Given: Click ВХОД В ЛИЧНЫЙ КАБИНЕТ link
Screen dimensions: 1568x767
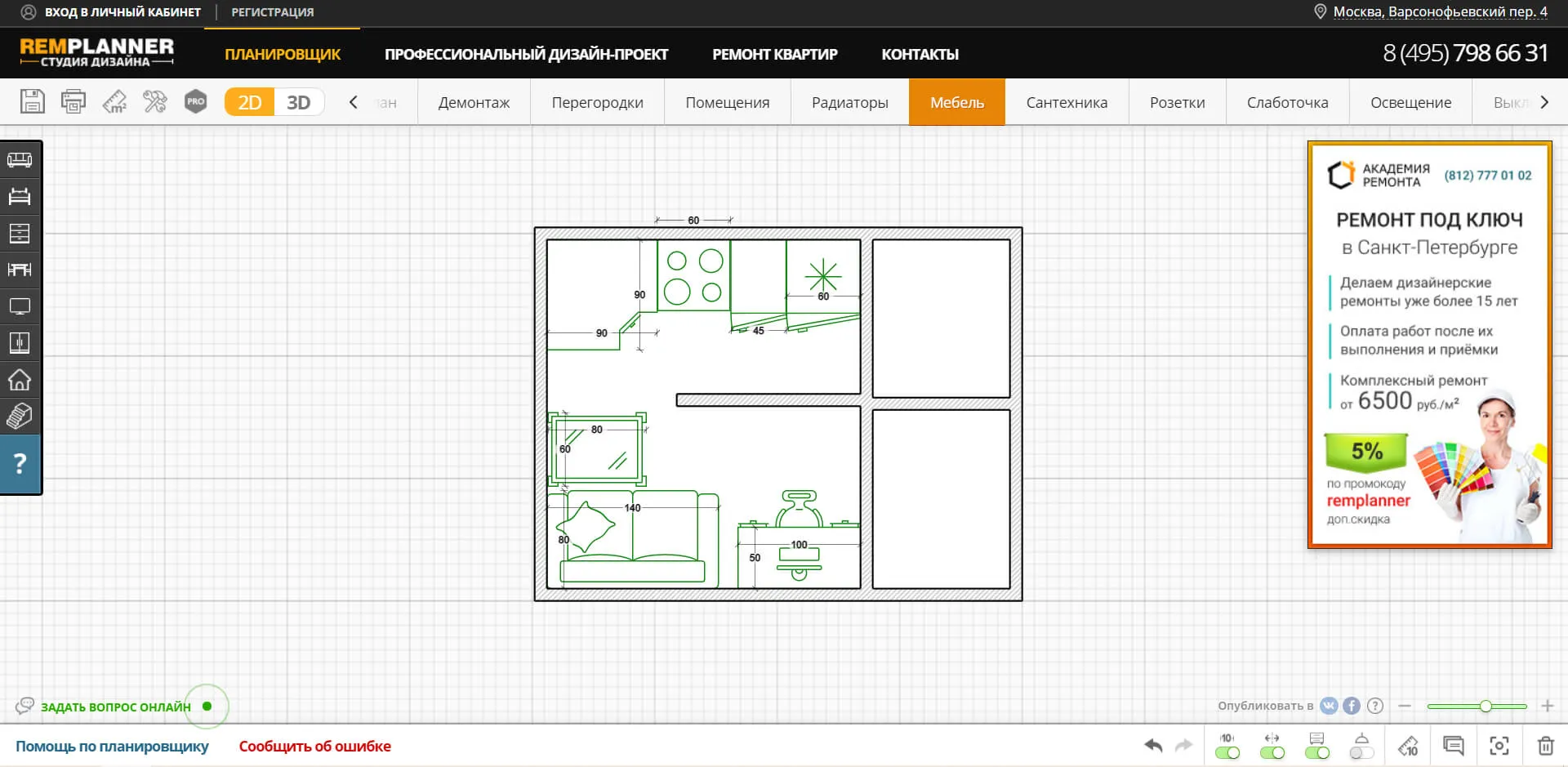Looking at the screenshot, I should pyautogui.click(x=122, y=11).
